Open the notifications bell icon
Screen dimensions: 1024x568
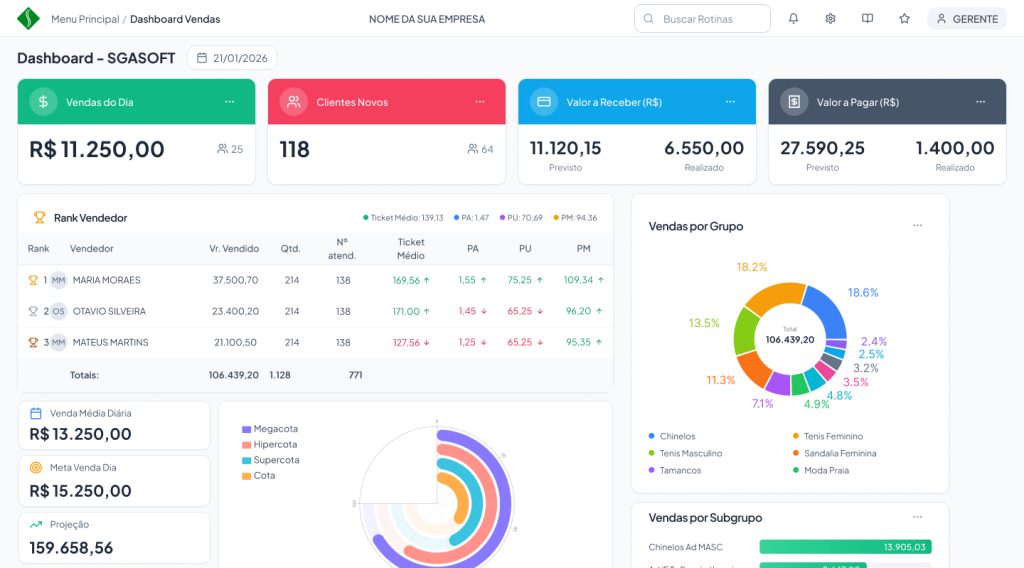[x=794, y=19]
